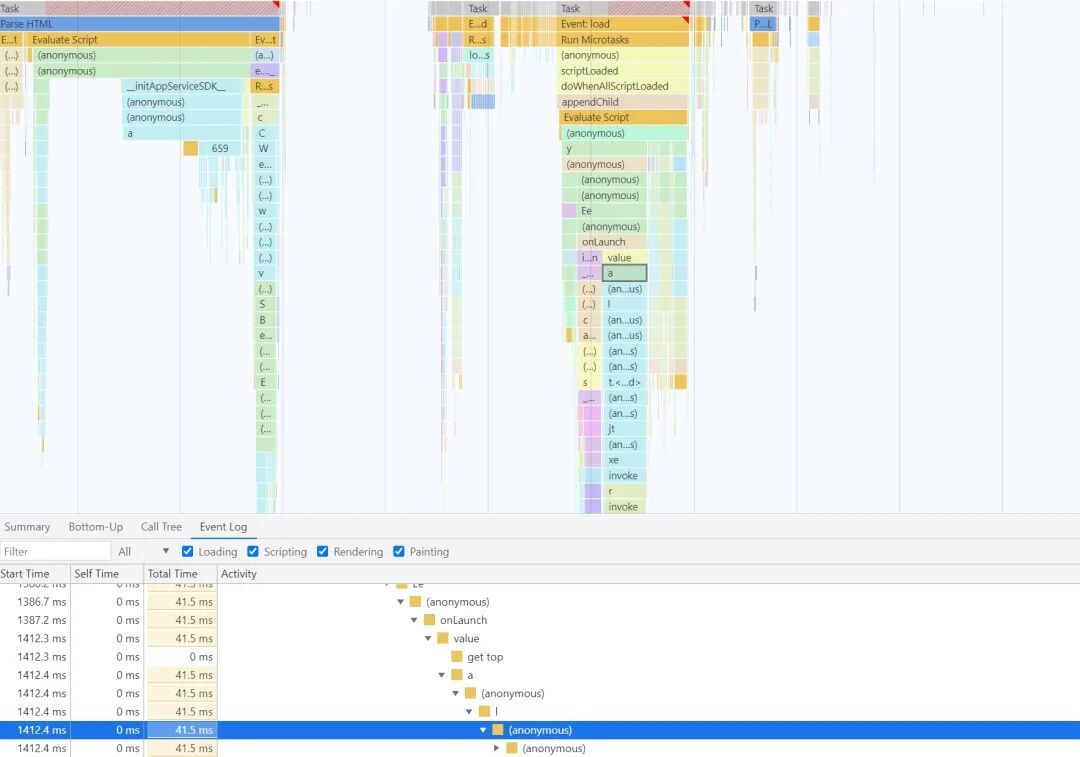
Task: Click the onLaunch block in the flame chart
Action: [612, 242]
